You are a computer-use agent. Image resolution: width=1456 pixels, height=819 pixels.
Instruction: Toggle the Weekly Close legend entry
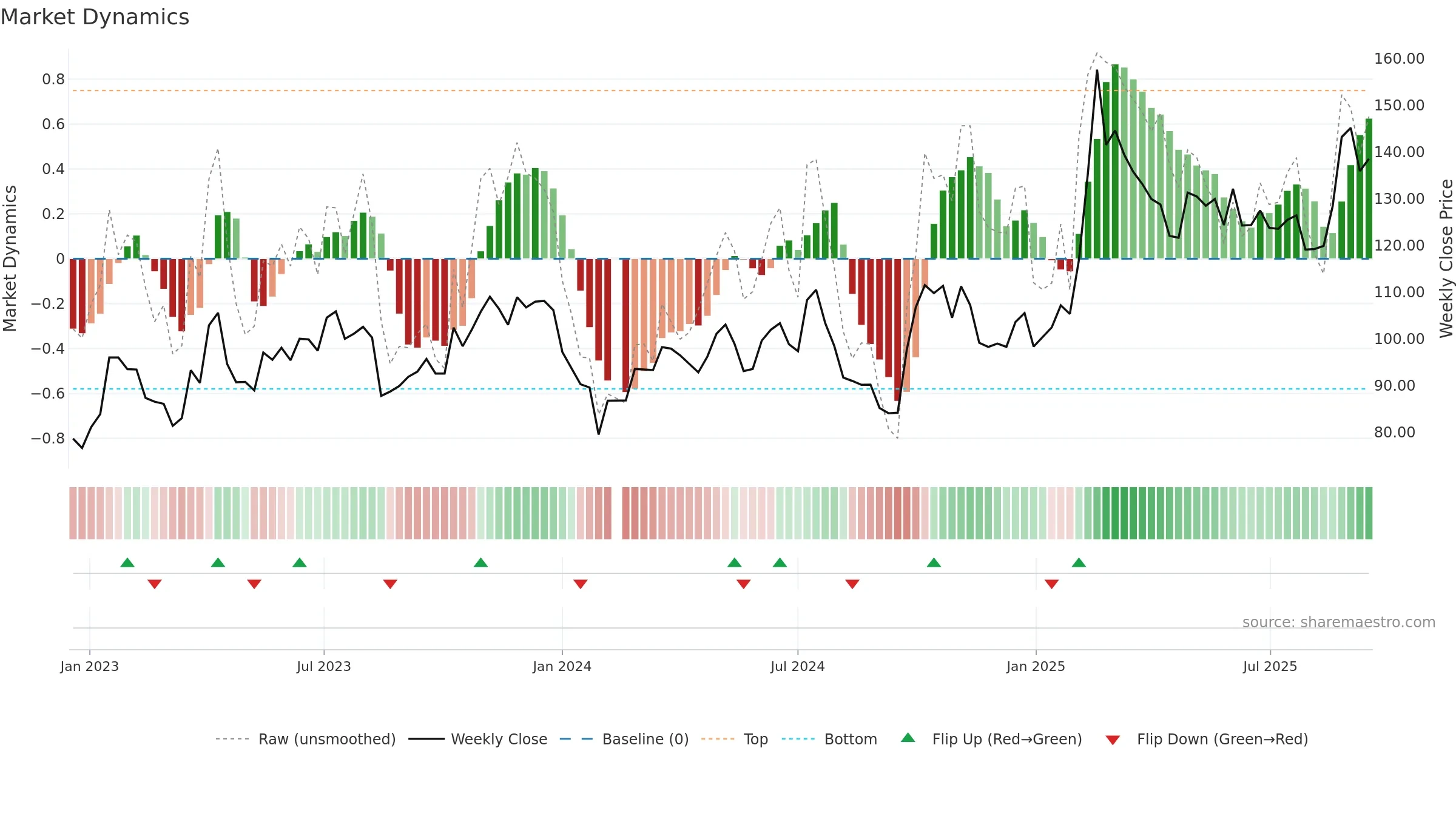[x=478, y=739]
